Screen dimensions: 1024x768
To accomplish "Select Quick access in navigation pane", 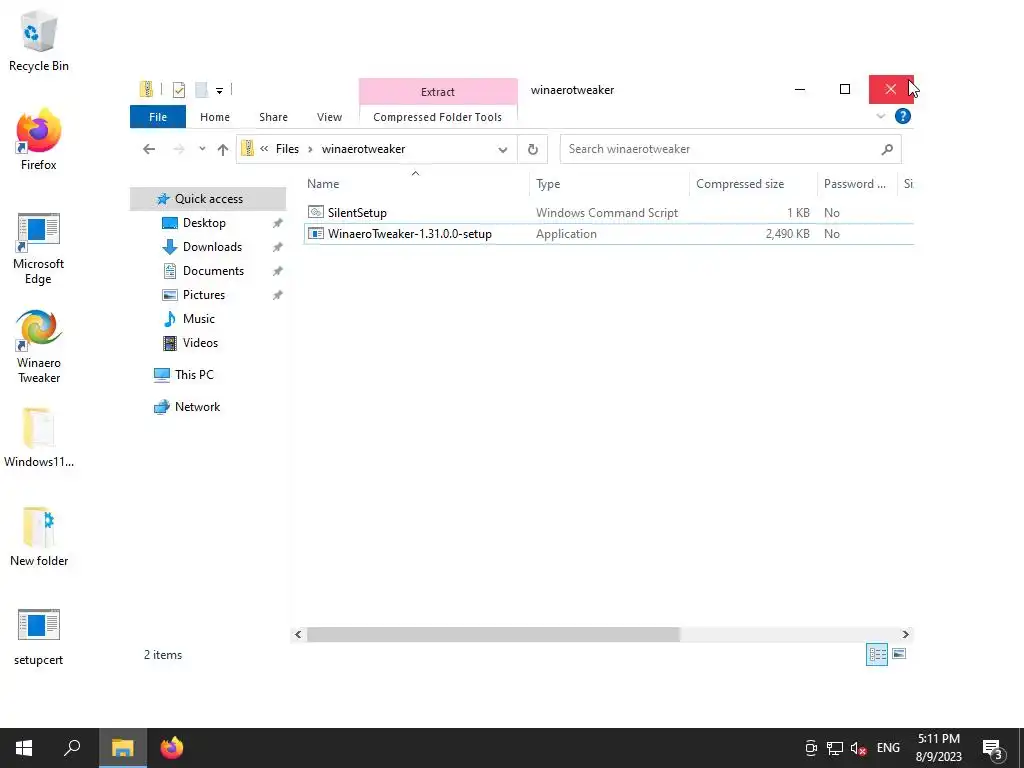I will point(208,199).
